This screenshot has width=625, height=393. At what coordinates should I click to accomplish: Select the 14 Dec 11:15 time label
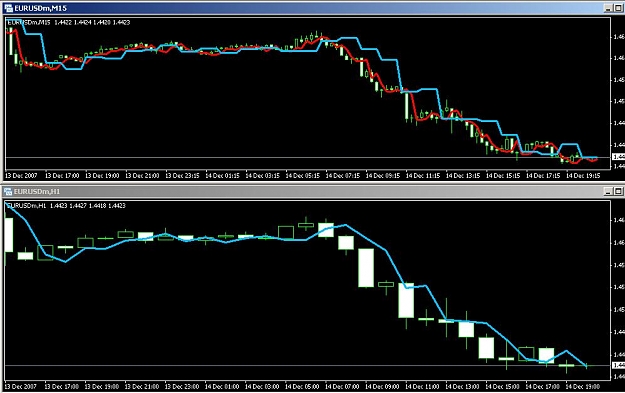tap(423, 175)
